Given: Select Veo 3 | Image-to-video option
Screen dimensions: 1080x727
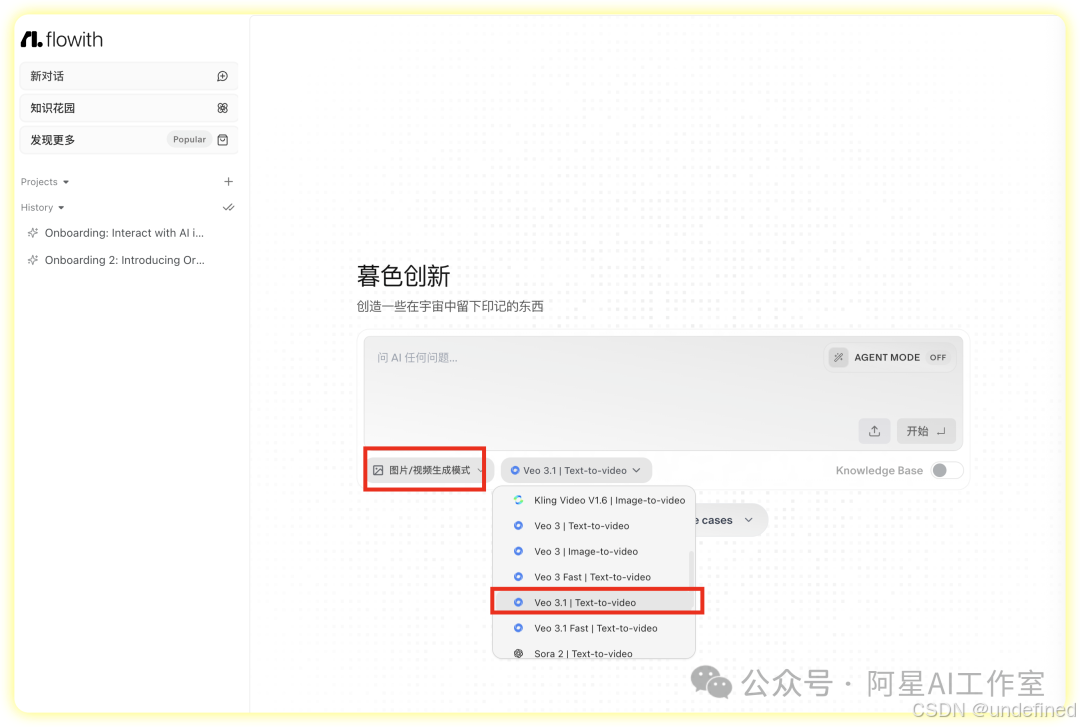Looking at the screenshot, I should (x=593, y=551).
